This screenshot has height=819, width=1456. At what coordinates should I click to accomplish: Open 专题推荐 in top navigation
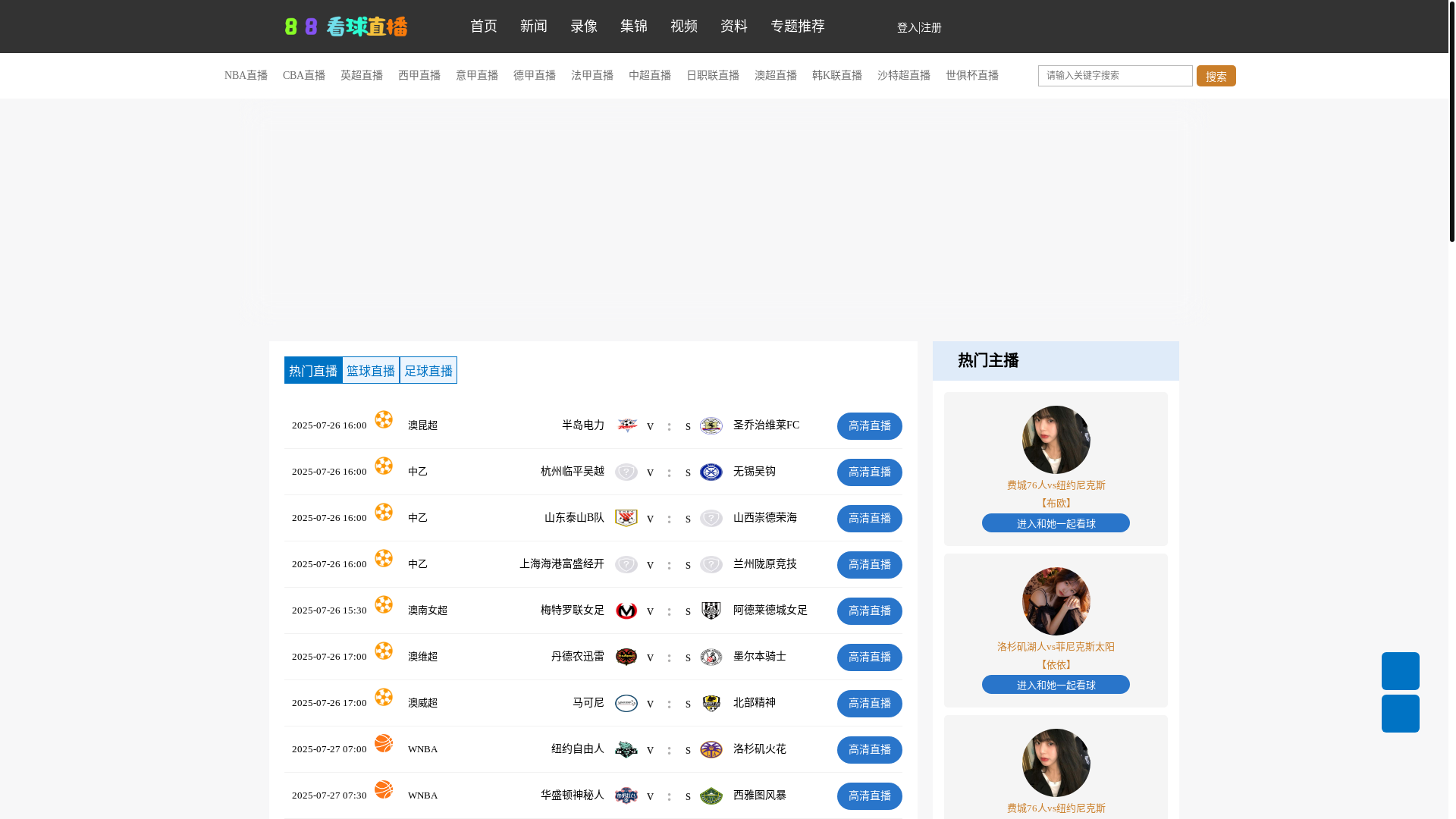tap(798, 27)
